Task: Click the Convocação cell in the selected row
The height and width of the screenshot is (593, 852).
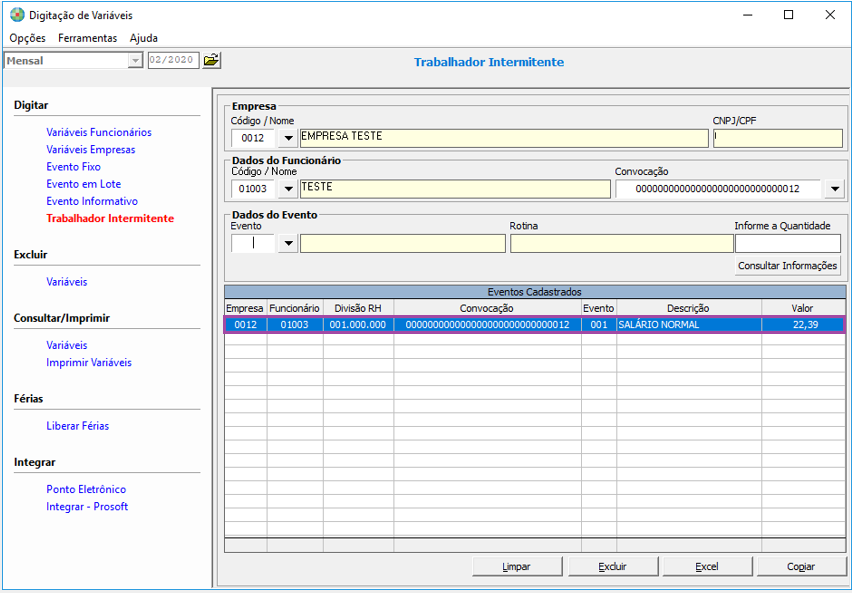Action: pos(487,325)
